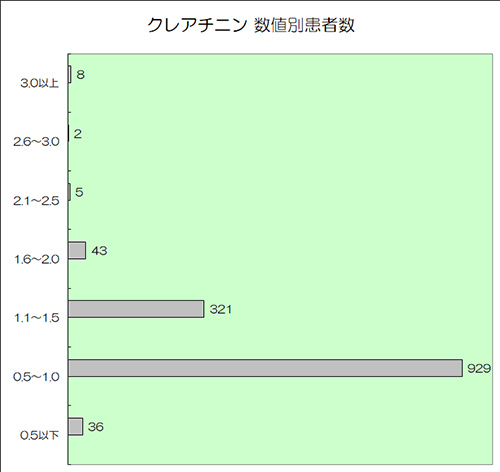Select the 929 bar for 0.5~1.0
Screen dimensions: 500x472
(265, 368)
